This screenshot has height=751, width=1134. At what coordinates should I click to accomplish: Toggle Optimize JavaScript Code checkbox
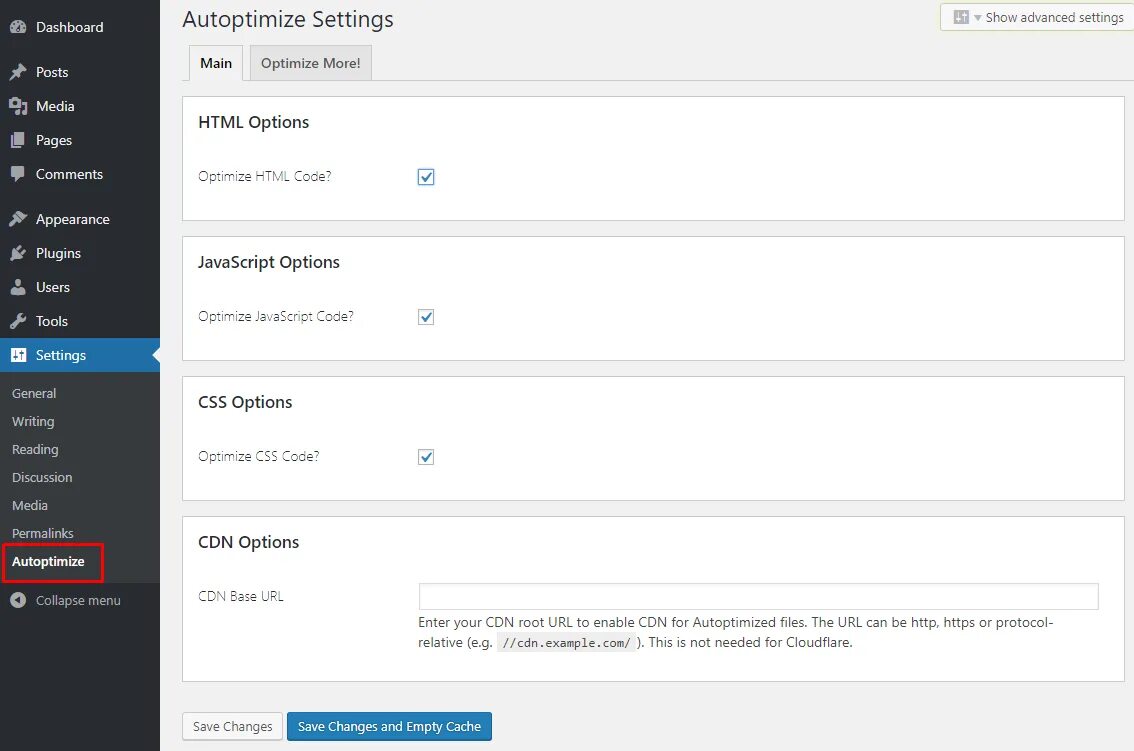(426, 317)
